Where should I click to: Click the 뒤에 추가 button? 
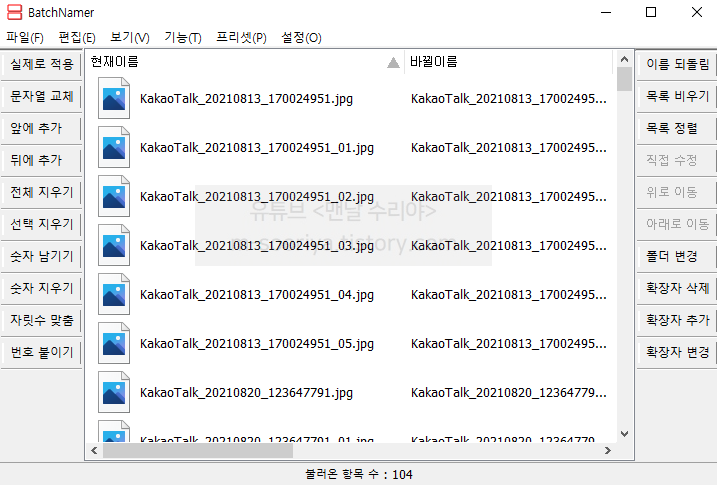click(41, 160)
